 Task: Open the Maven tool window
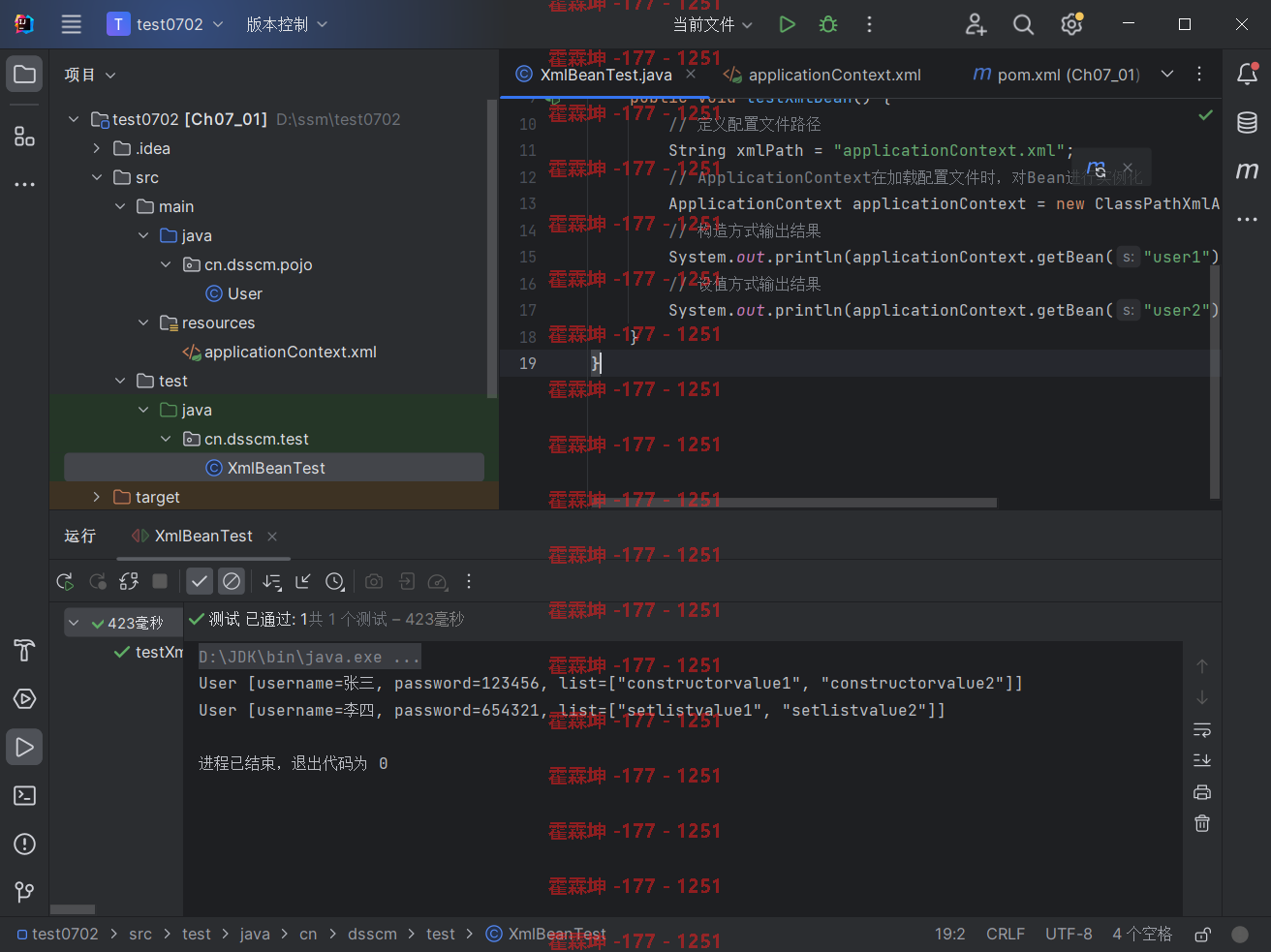click(1248, 171)
